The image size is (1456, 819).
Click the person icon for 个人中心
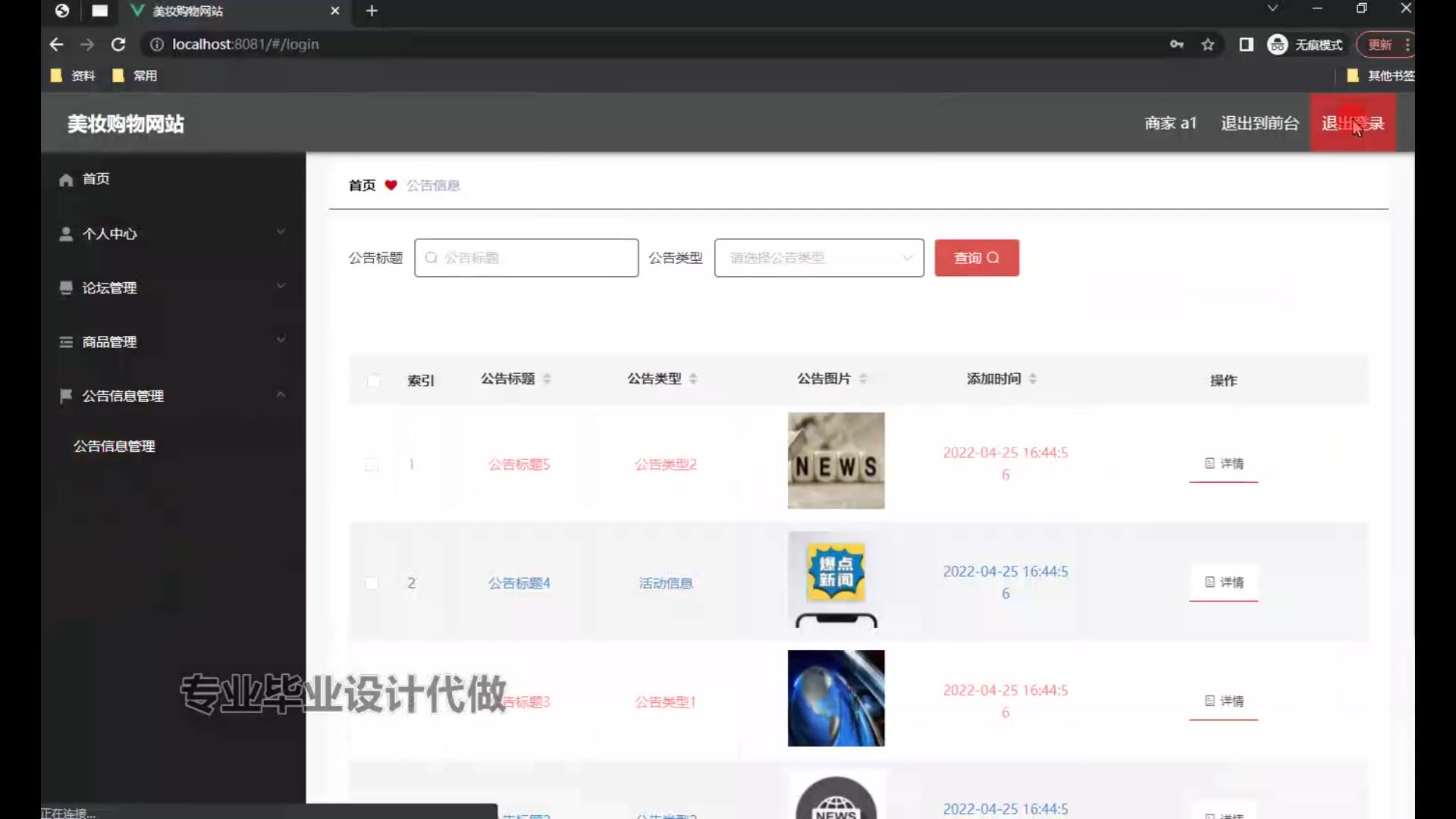(66, 234)
